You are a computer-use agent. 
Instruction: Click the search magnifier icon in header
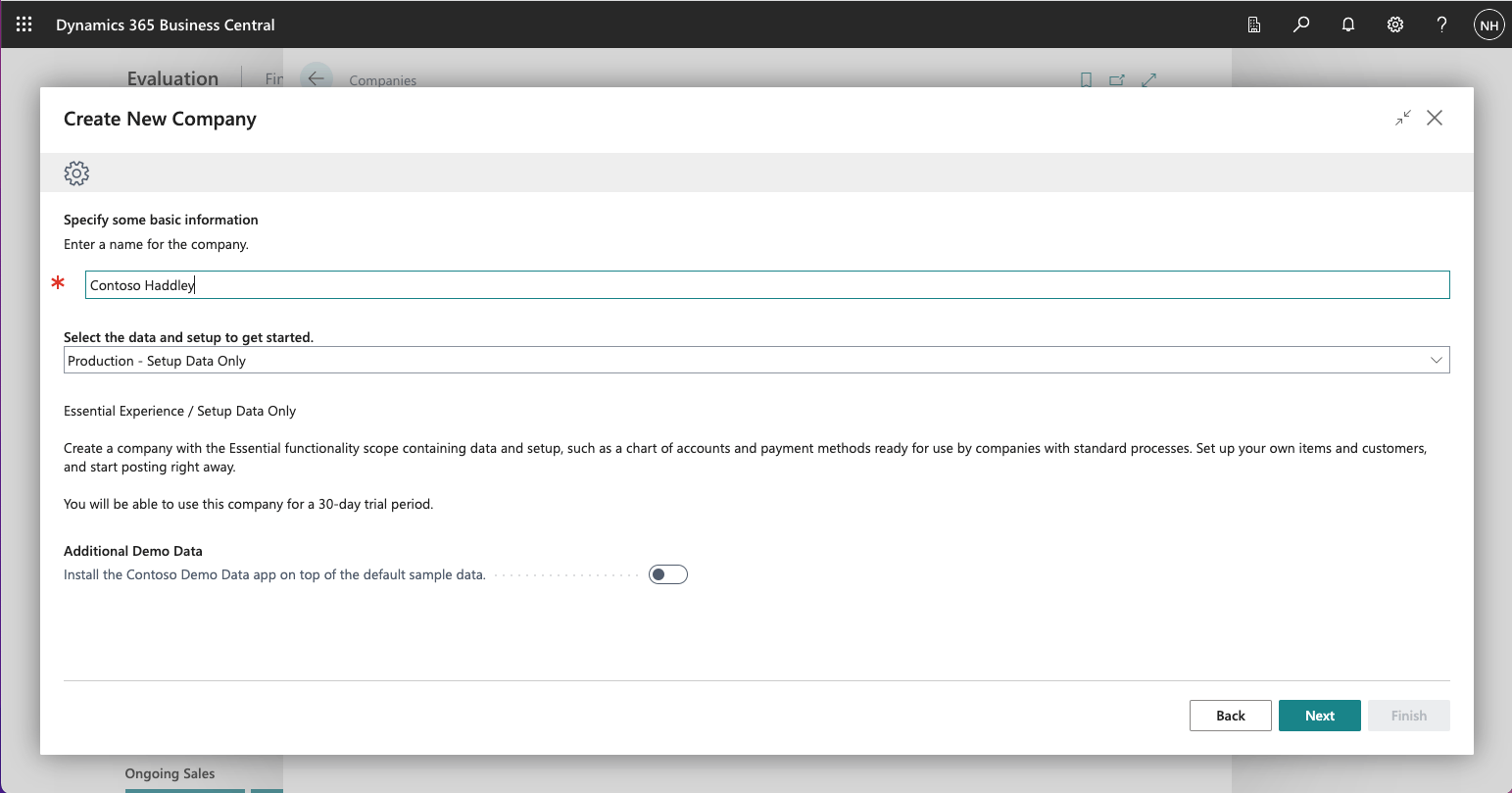[1301, 25]
